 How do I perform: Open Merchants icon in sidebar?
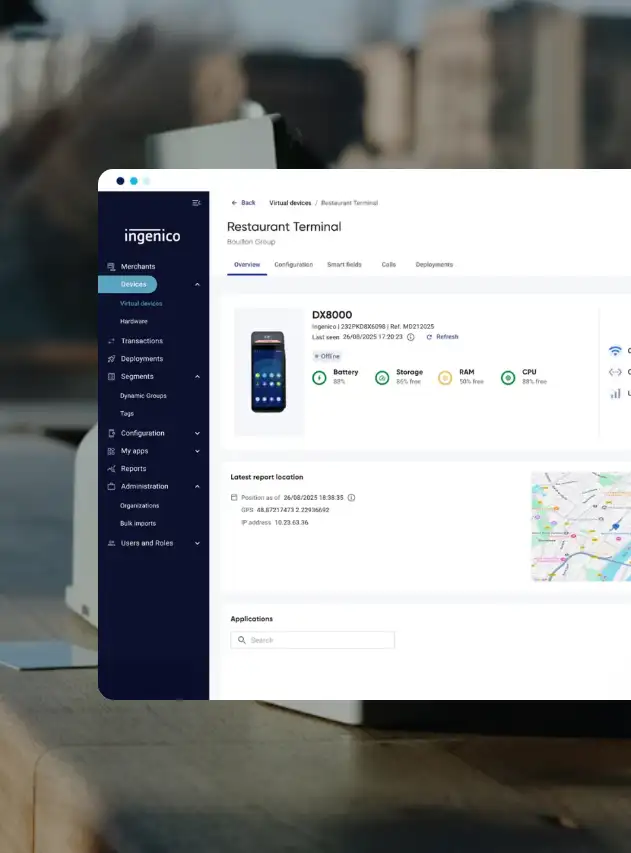[x=111, y=267]
